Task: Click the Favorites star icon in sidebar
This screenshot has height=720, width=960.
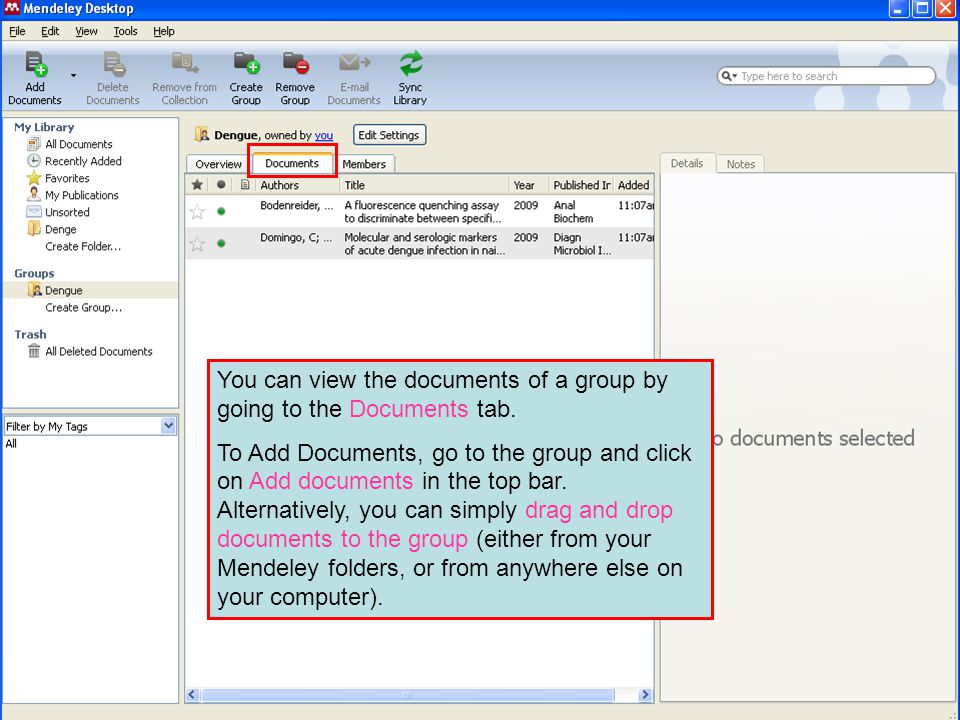Action: [x=34, y=178]
